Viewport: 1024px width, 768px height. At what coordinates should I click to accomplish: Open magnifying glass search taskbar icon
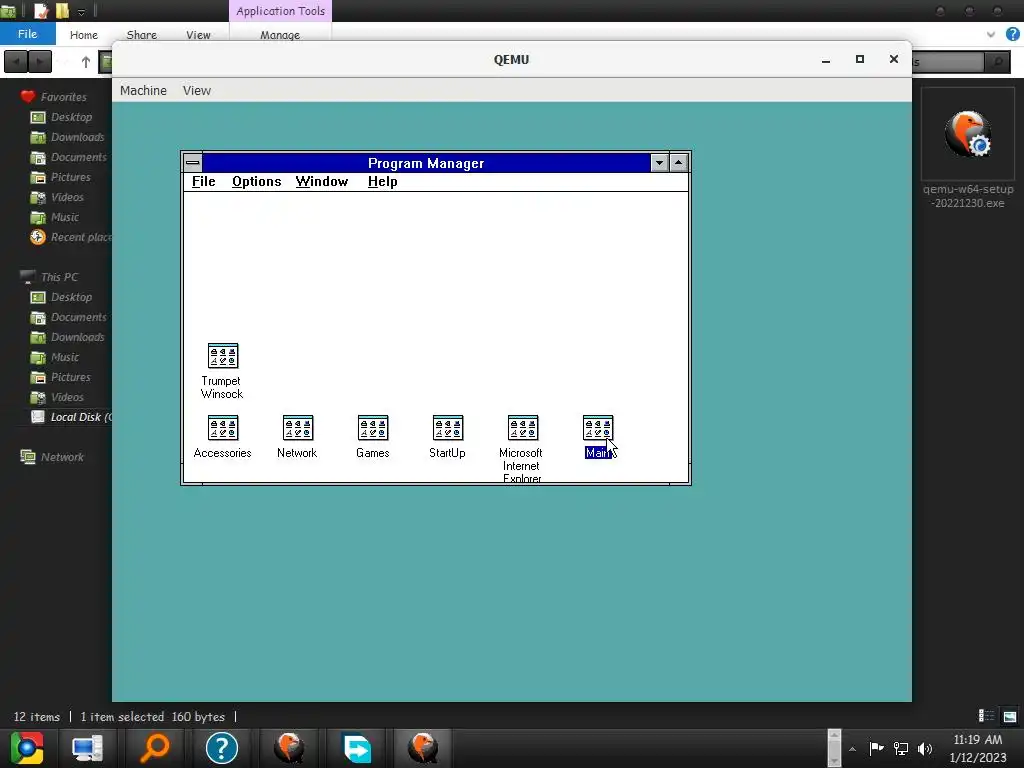[x=154, y=748]
